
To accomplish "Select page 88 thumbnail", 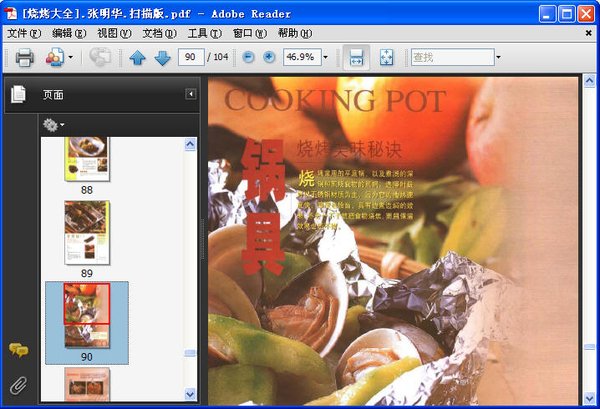I will pyautogui.click(x=87, y=159).
